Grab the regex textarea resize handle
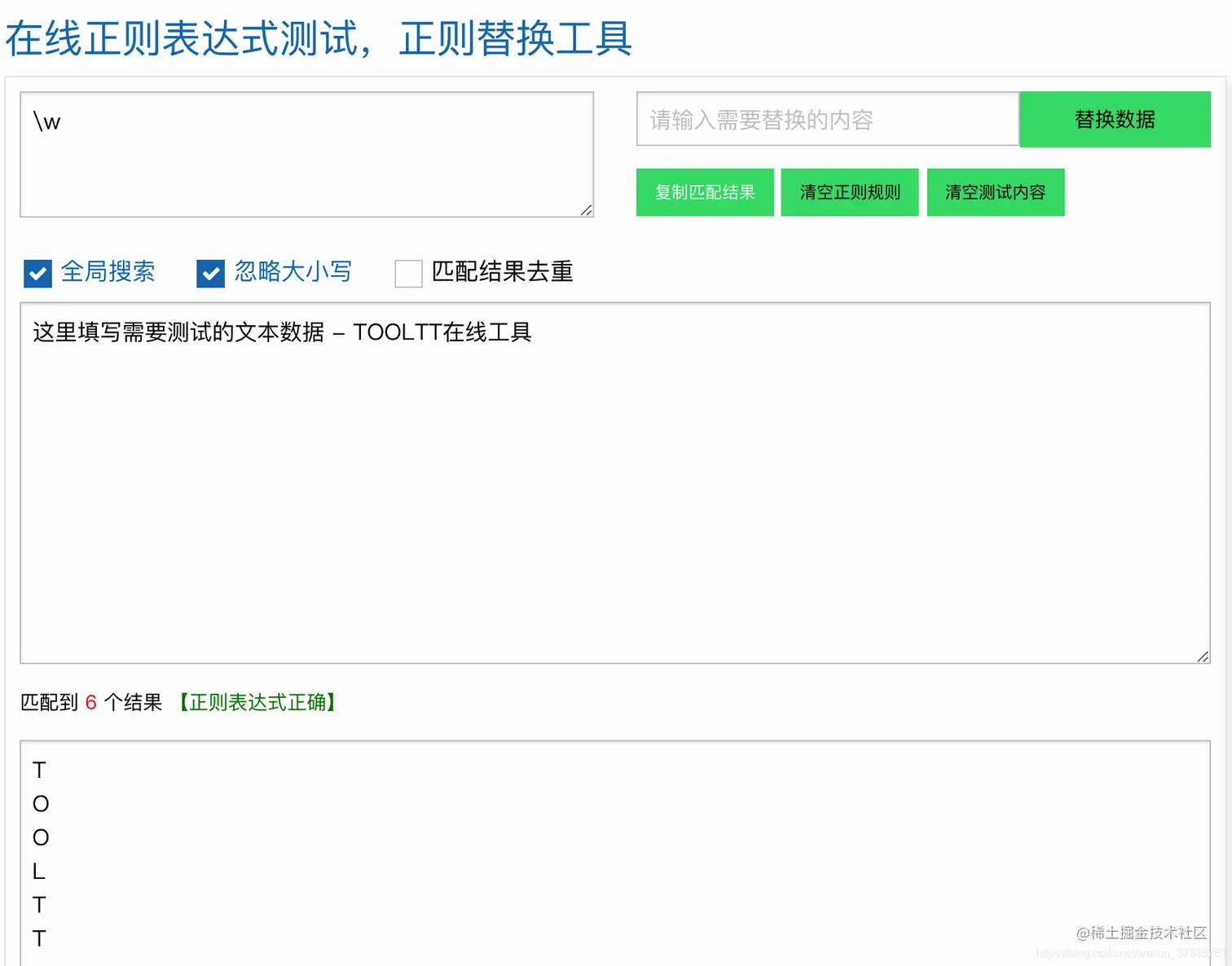Image resolution: width=1232 pixels, height=966 pixels. tap(587, 212)
